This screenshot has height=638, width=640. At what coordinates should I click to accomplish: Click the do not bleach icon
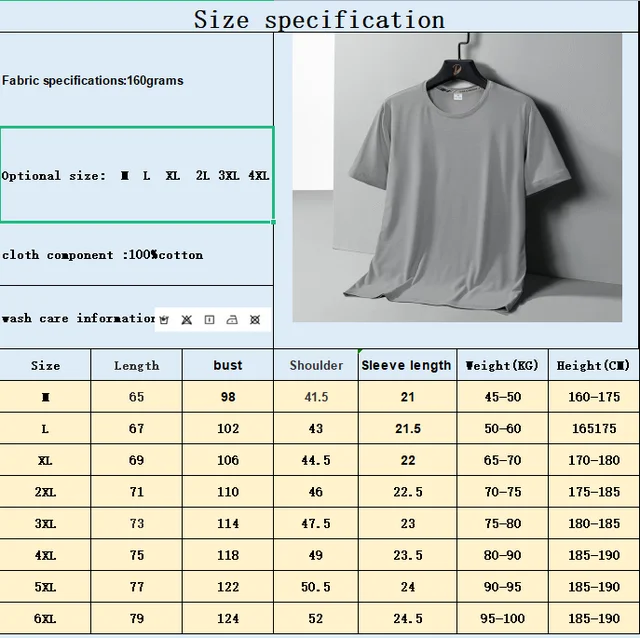point(186,319)
